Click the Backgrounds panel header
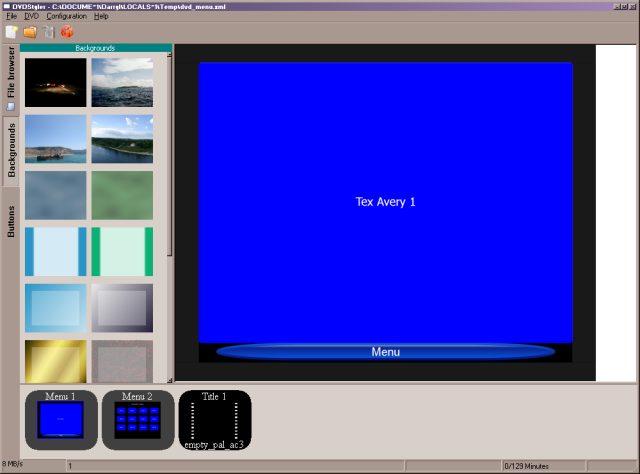 pyautogui.click(x=96, y=48)
